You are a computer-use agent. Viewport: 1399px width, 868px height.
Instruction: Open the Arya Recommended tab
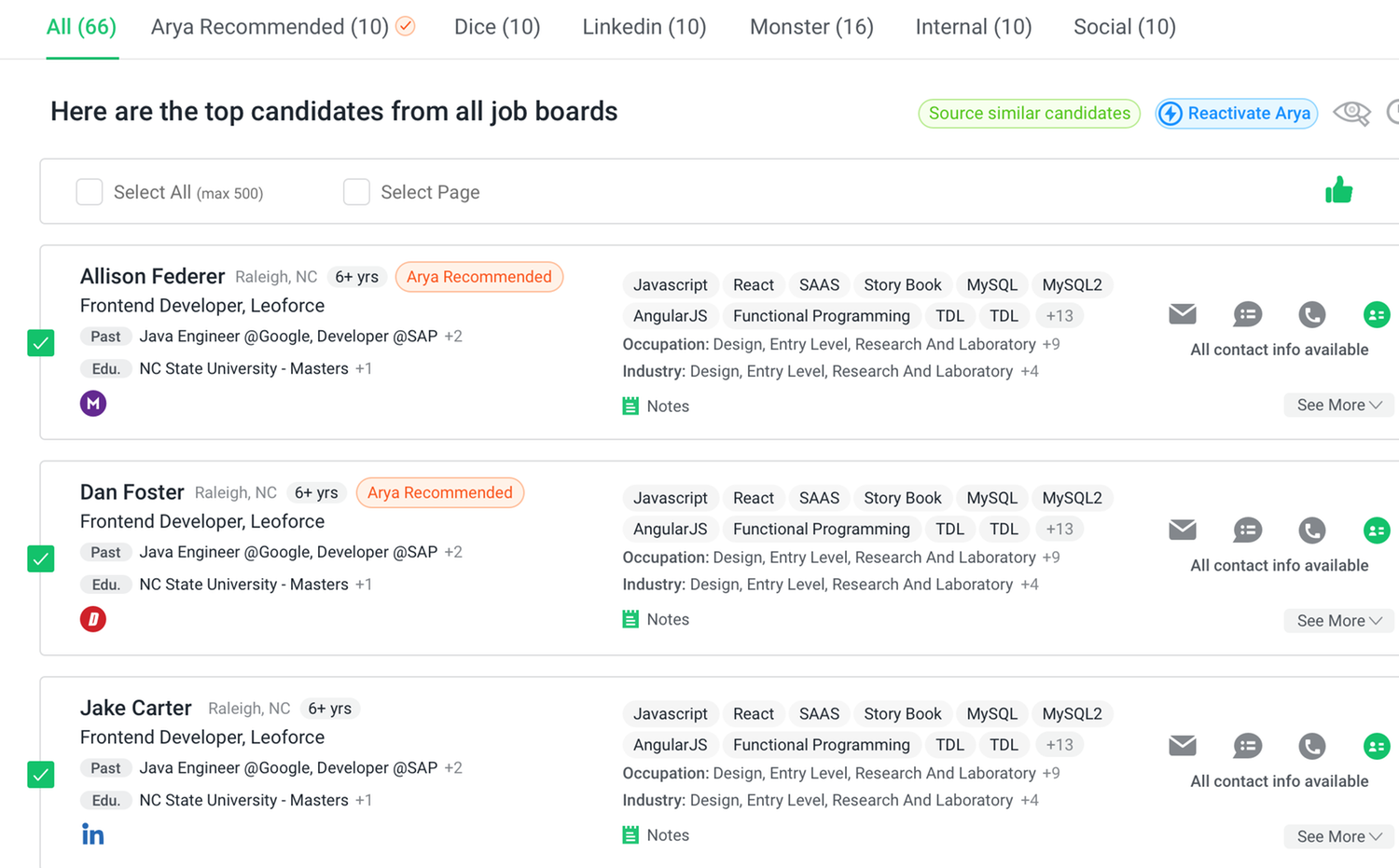click(270, 27)
